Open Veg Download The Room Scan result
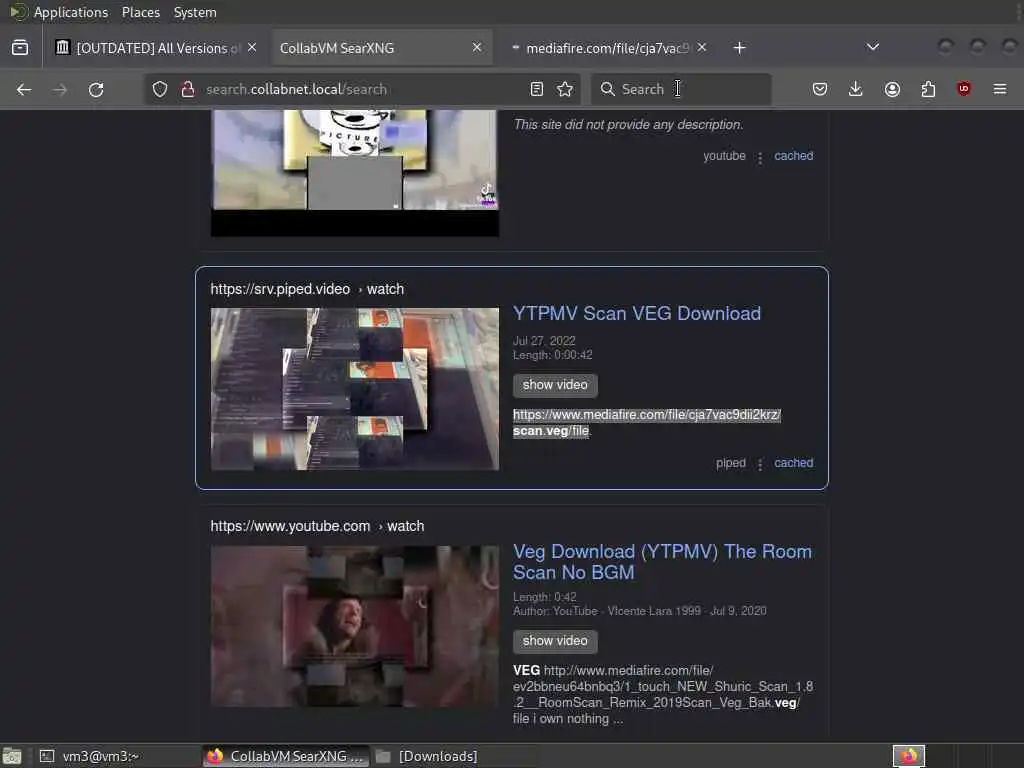The height and width of the screenshot is (768, 1024). 662,562
